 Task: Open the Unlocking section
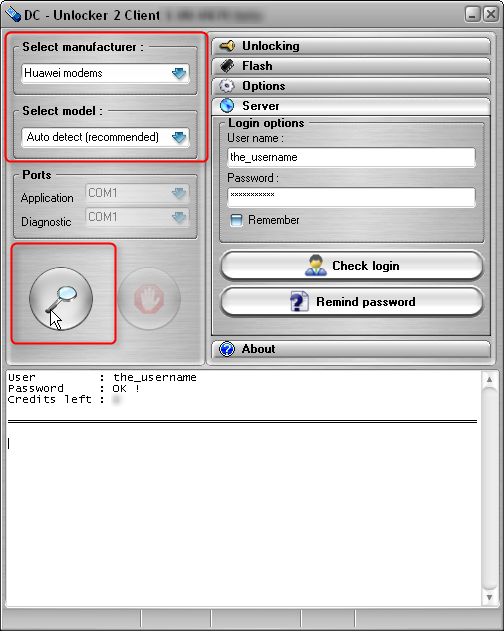point(351,46)
